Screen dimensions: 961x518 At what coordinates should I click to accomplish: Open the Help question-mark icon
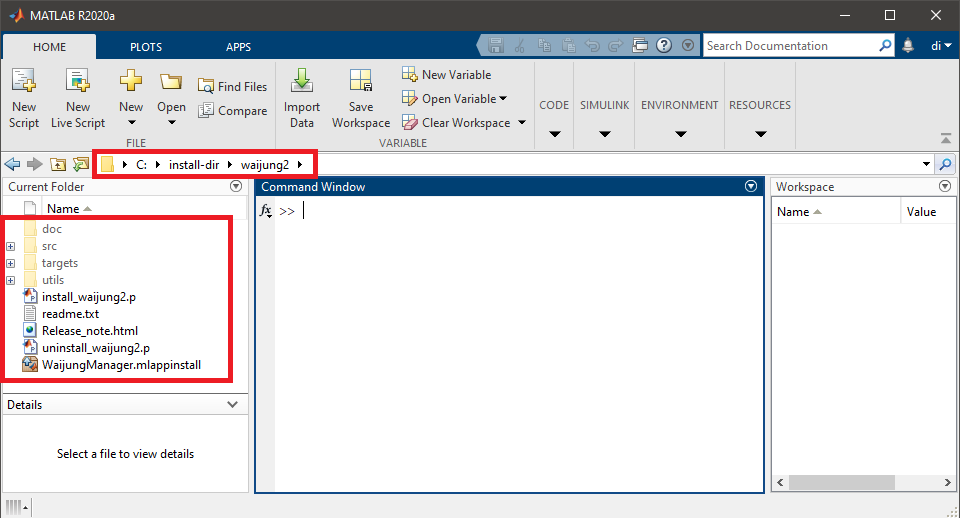pyautogui.click(x=664, y=45)
